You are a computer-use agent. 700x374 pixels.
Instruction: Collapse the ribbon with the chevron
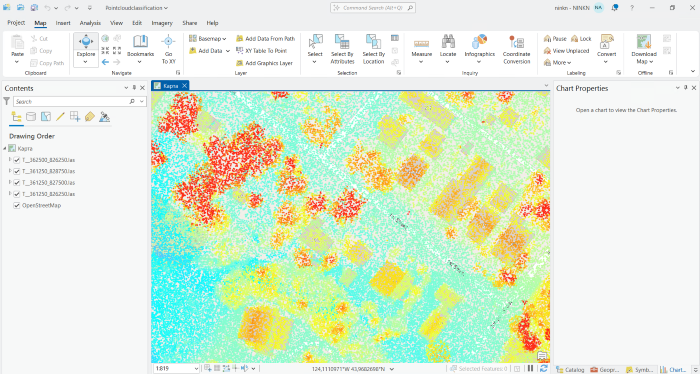[x=692, y=71]
